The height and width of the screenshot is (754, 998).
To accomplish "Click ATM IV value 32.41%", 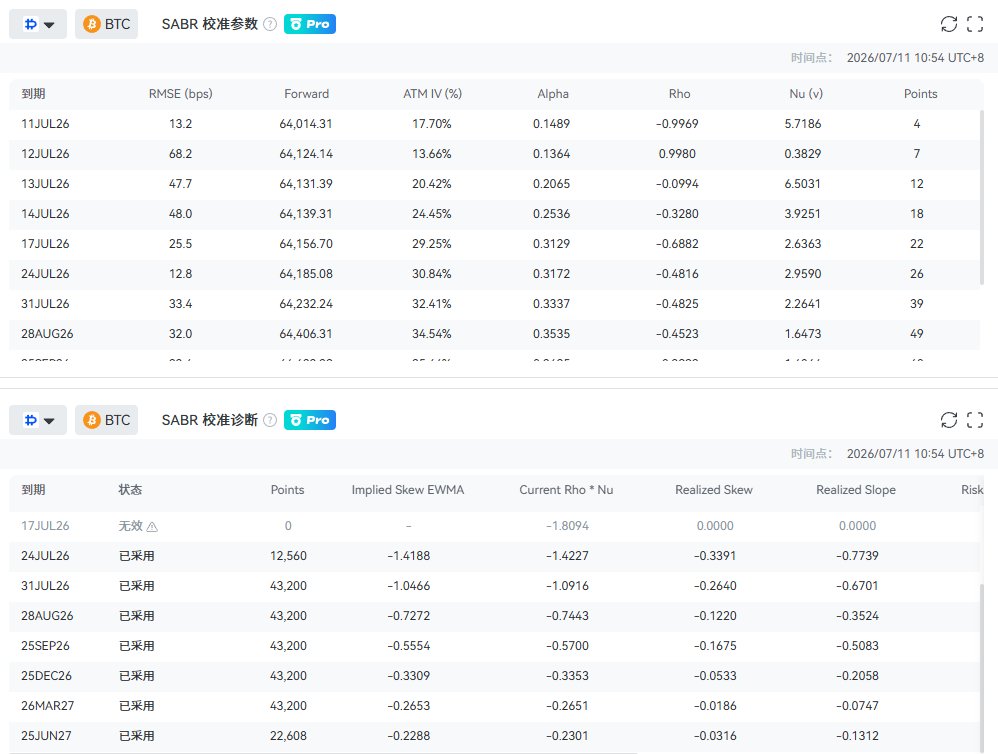I will click(432, 304).
